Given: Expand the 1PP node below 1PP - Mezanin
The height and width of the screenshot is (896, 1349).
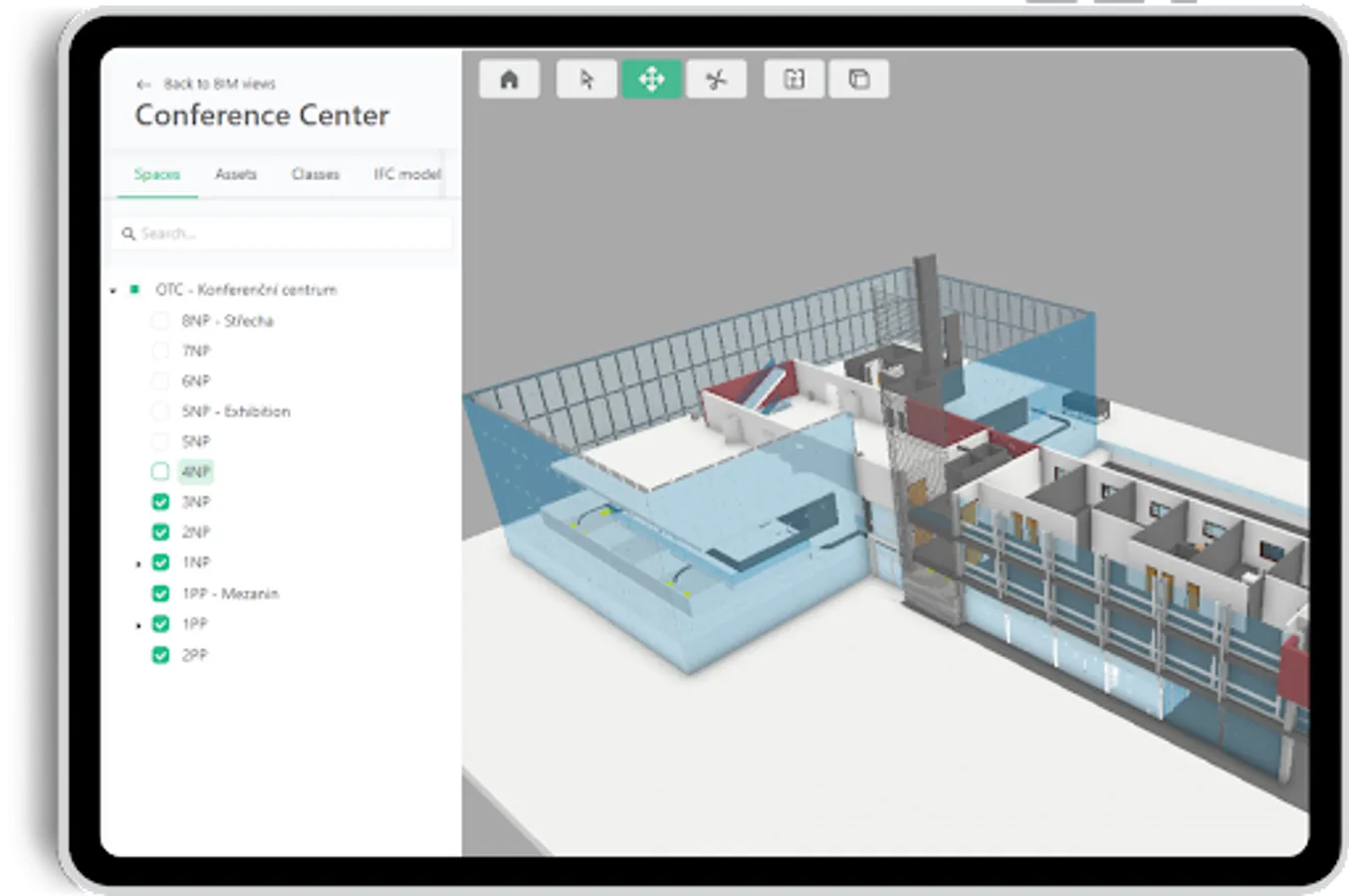Looking at the screenshot, I should [138, 625].
